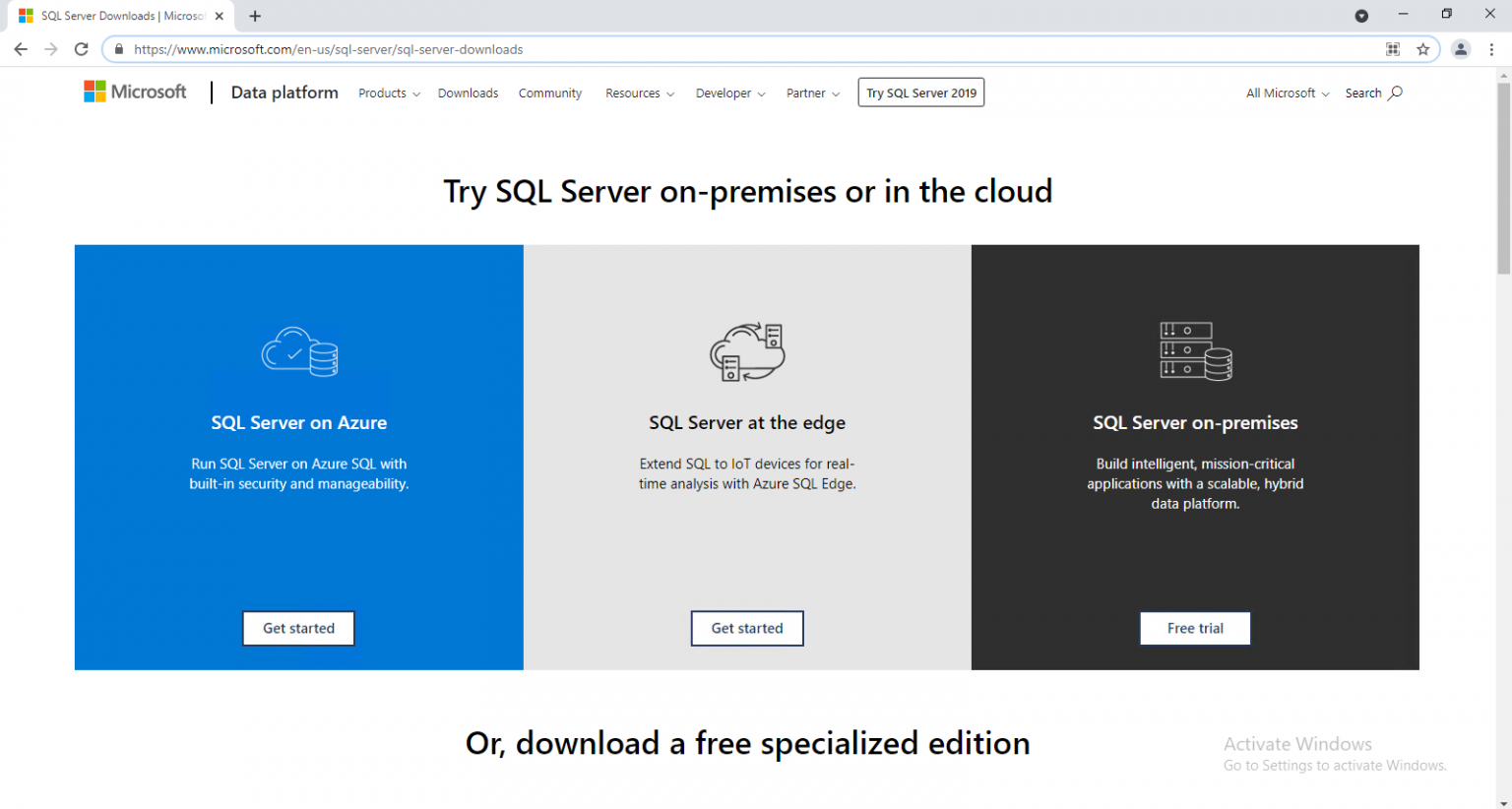Click the browser back arrow

(x=20, y=48)
